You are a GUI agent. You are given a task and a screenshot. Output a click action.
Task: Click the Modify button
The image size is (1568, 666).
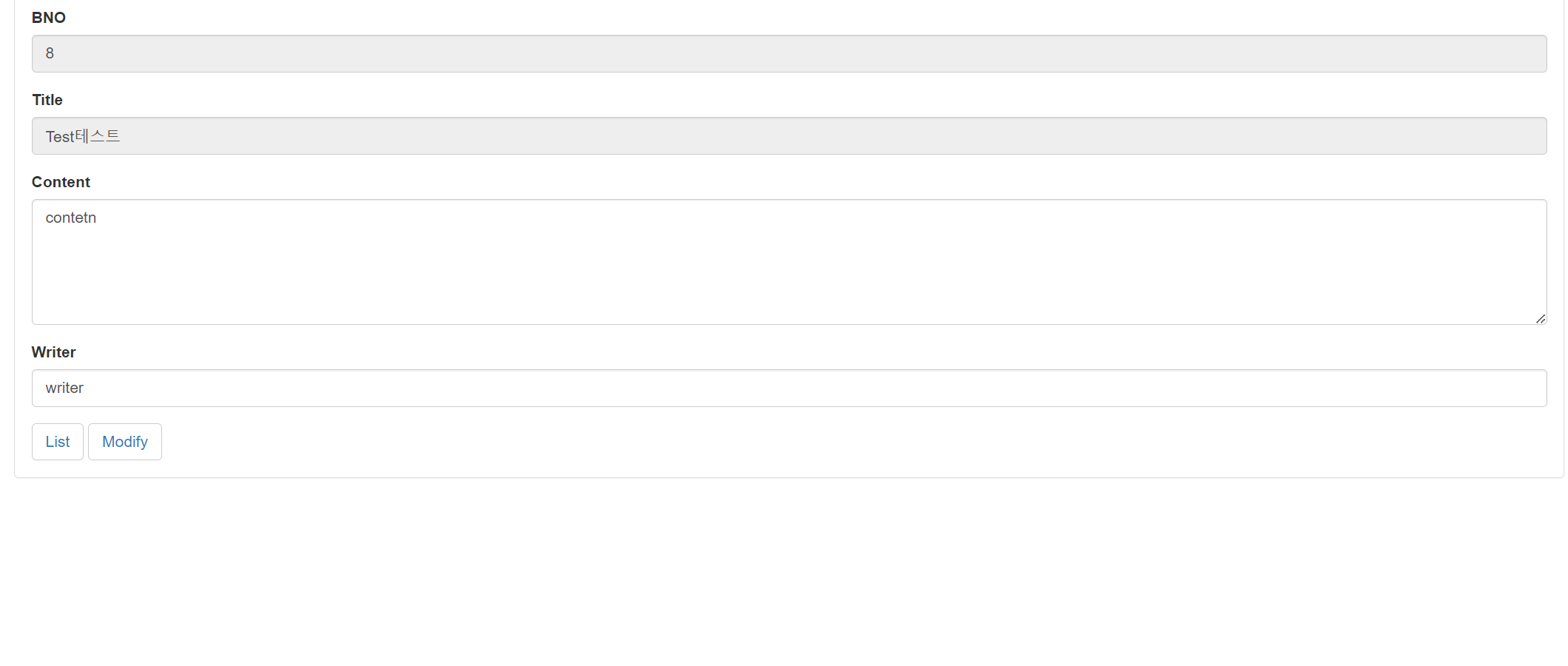point(124,441)
